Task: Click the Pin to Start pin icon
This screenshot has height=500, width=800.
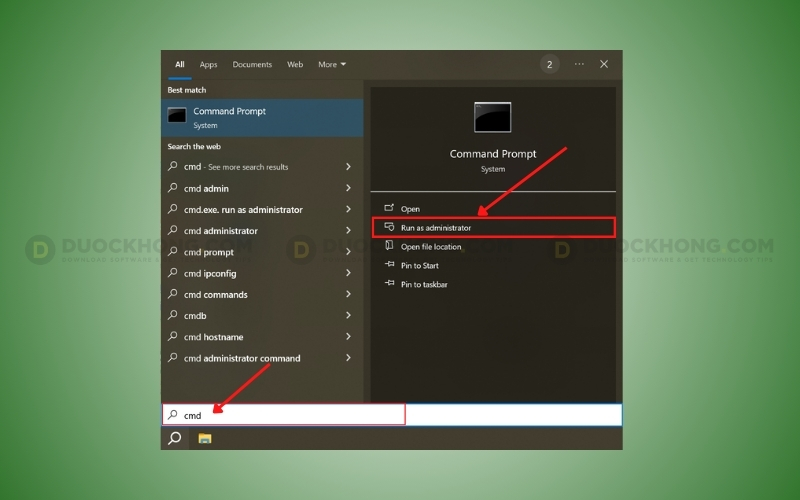Action: tap(389, 264)
